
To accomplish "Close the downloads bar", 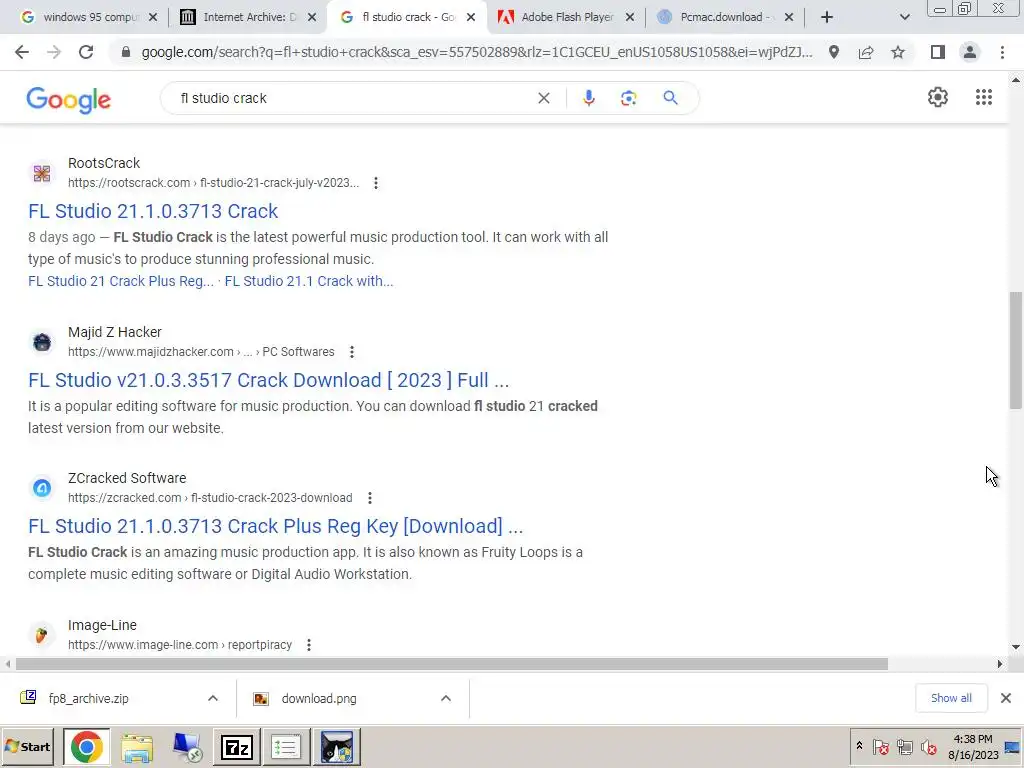I will coord(1006,698).
